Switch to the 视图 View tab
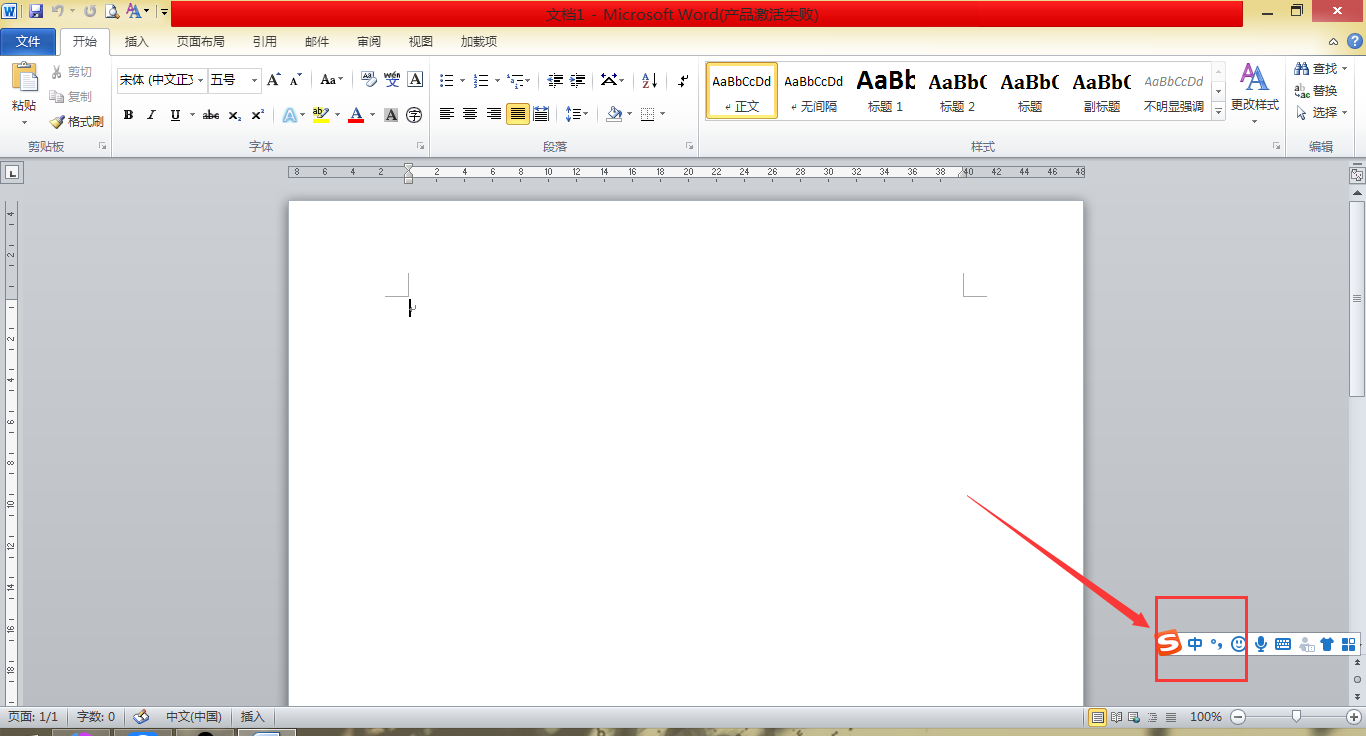The width and height of the screenshot is (1366, 736). (x=421, y=41)
